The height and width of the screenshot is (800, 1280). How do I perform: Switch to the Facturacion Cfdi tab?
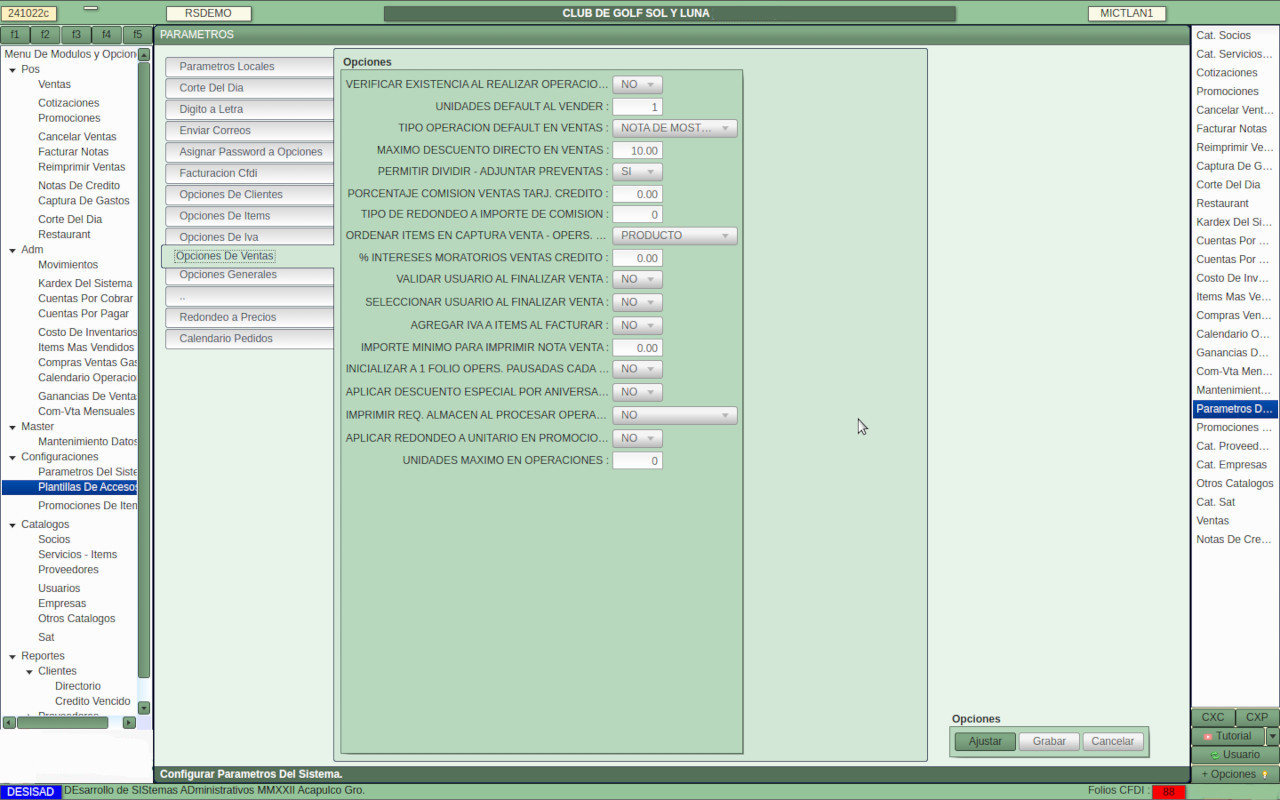(x=249, y=173)
